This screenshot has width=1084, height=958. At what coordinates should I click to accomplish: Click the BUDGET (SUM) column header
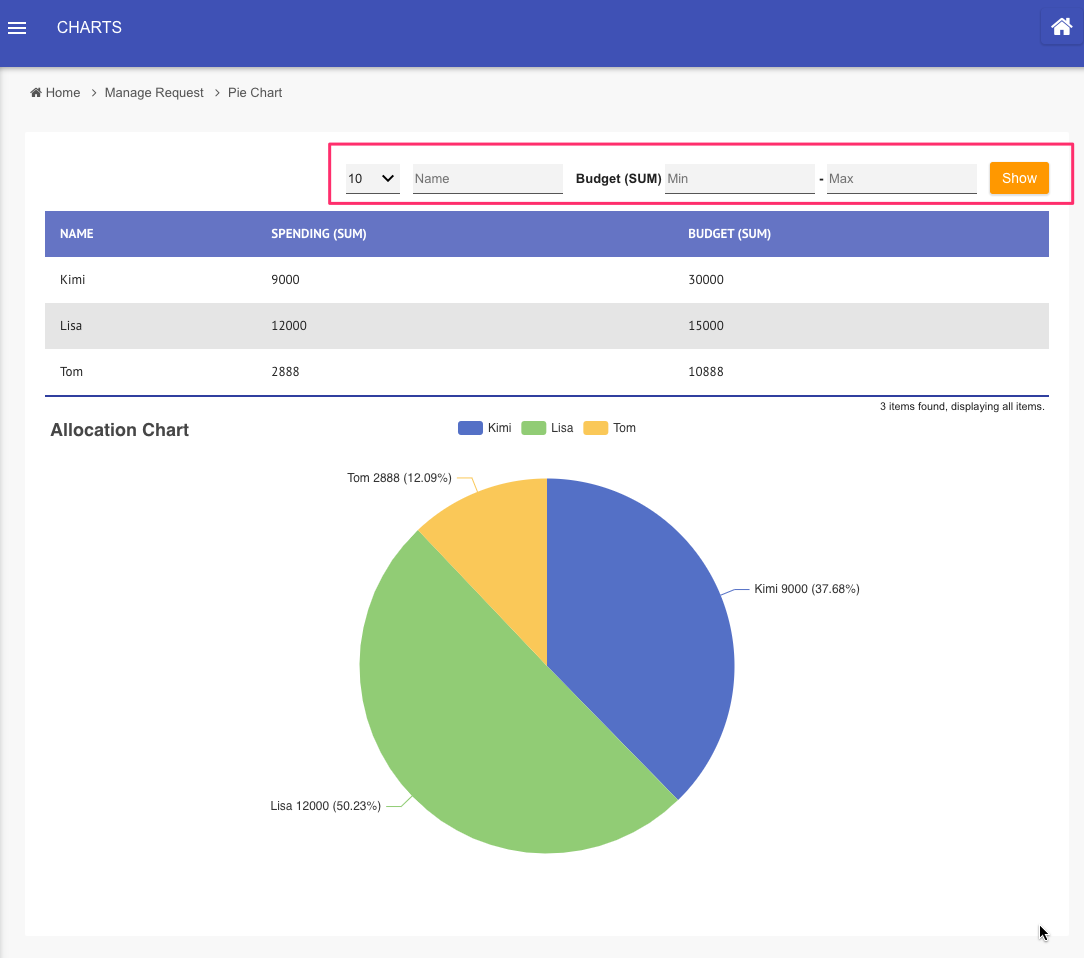729,234
